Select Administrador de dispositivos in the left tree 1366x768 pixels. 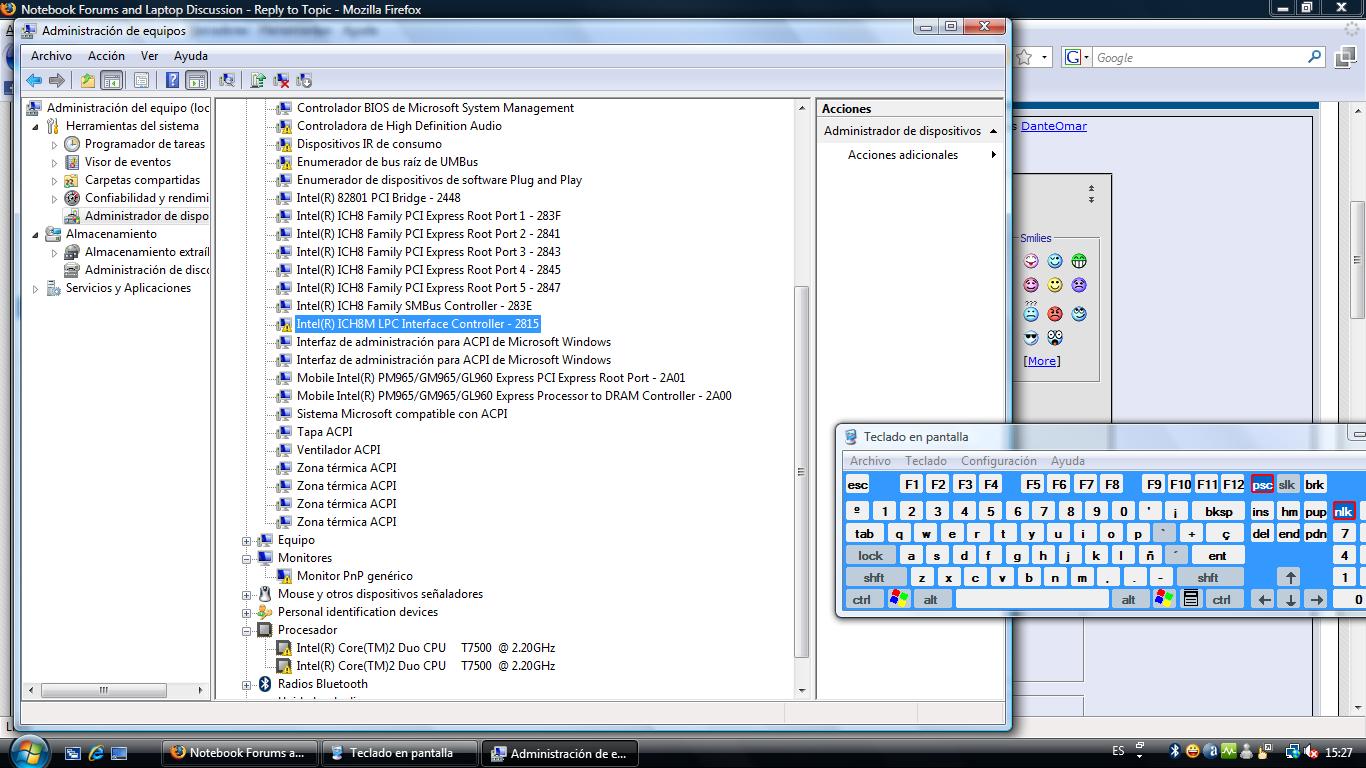pyautogui.click(x=146, y=216)
